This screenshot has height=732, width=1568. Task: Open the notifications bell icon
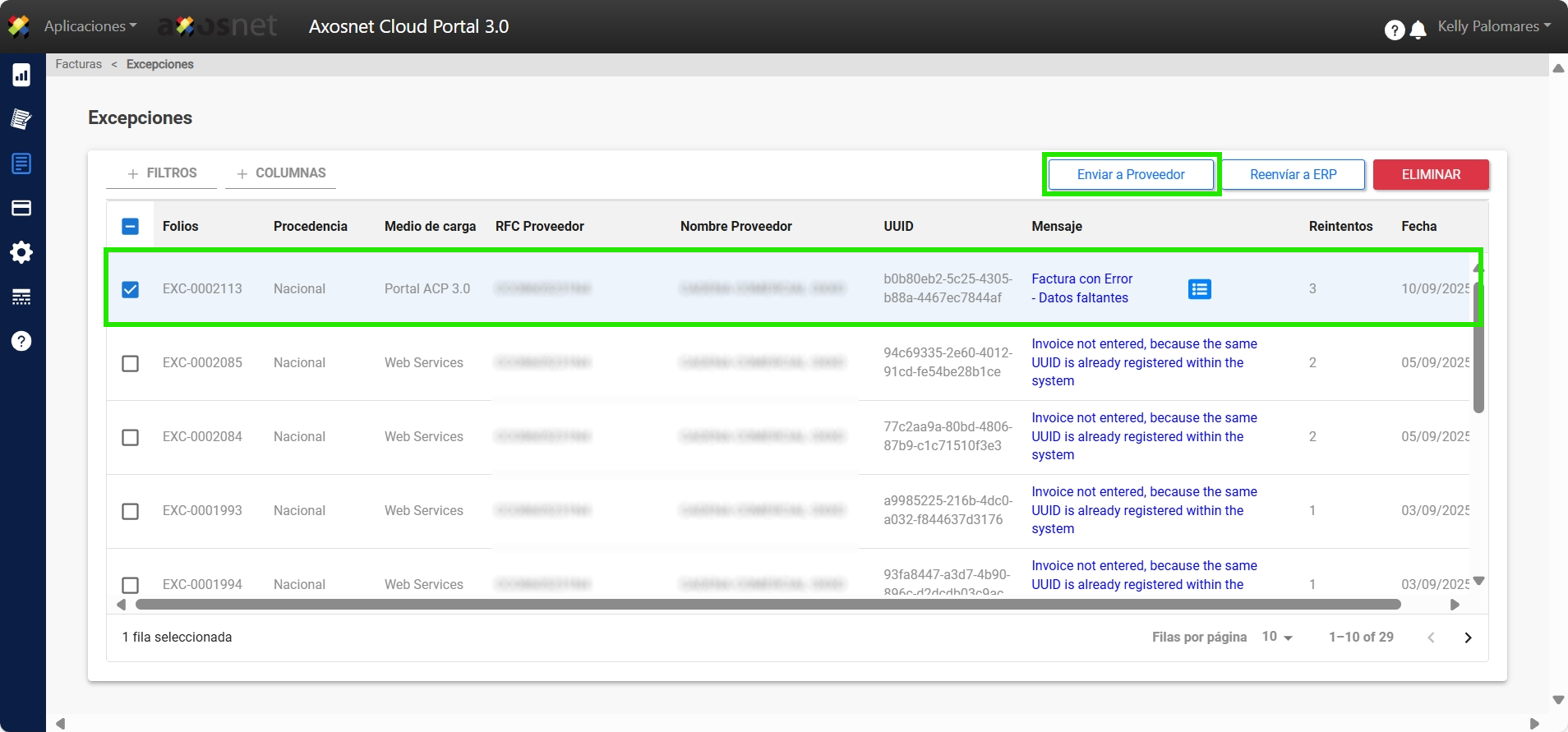(1418, 30)
